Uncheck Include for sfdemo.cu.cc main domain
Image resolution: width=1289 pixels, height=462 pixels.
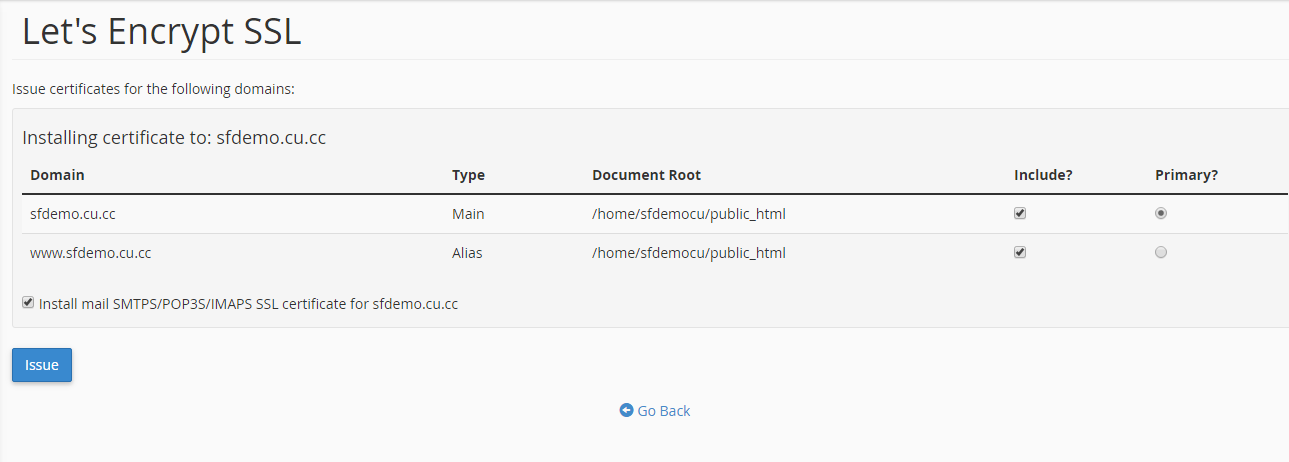coord(1020,213)
